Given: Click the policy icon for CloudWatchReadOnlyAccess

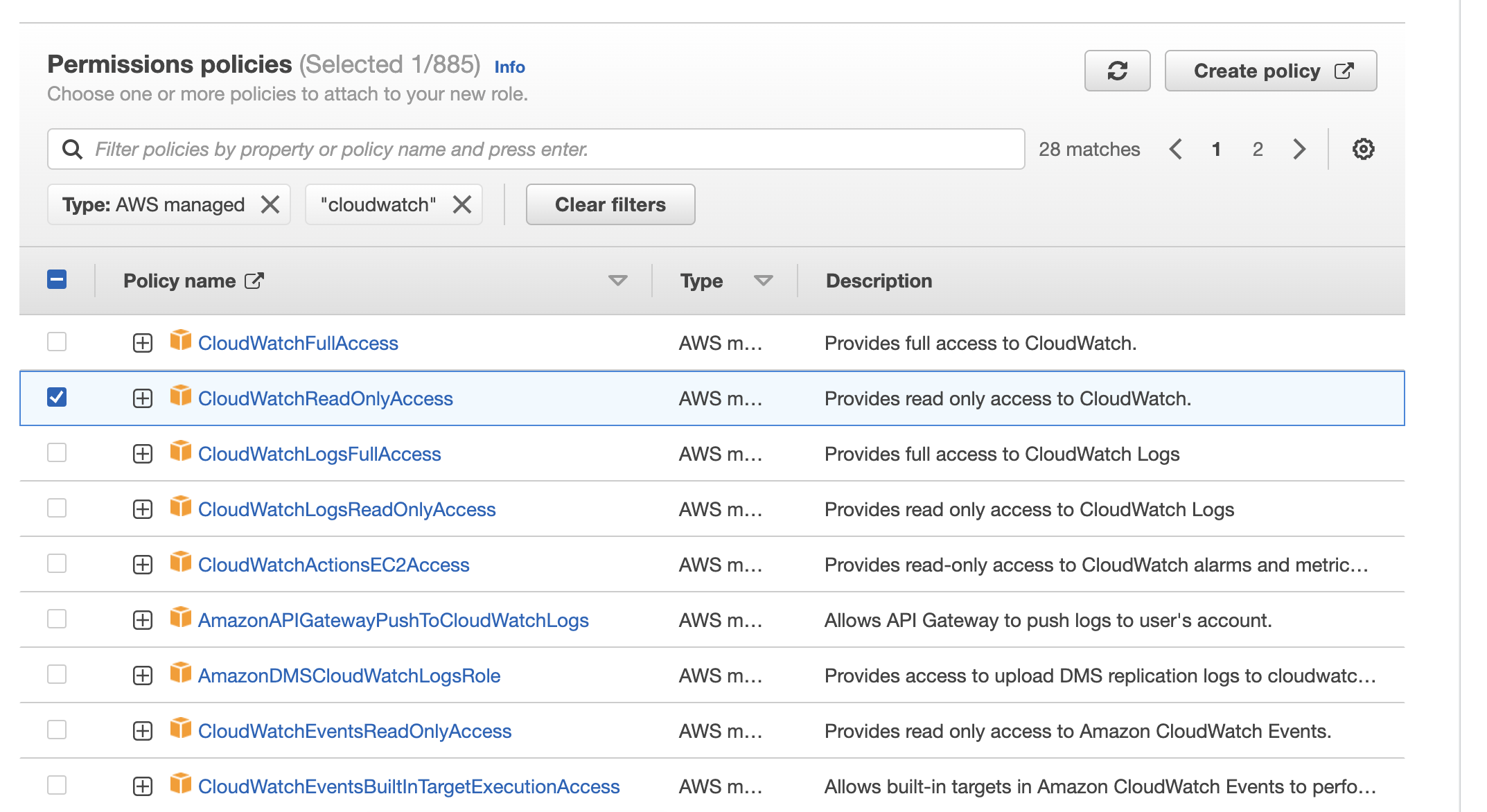Looking at the screenshot, I should tap(181, 396).
